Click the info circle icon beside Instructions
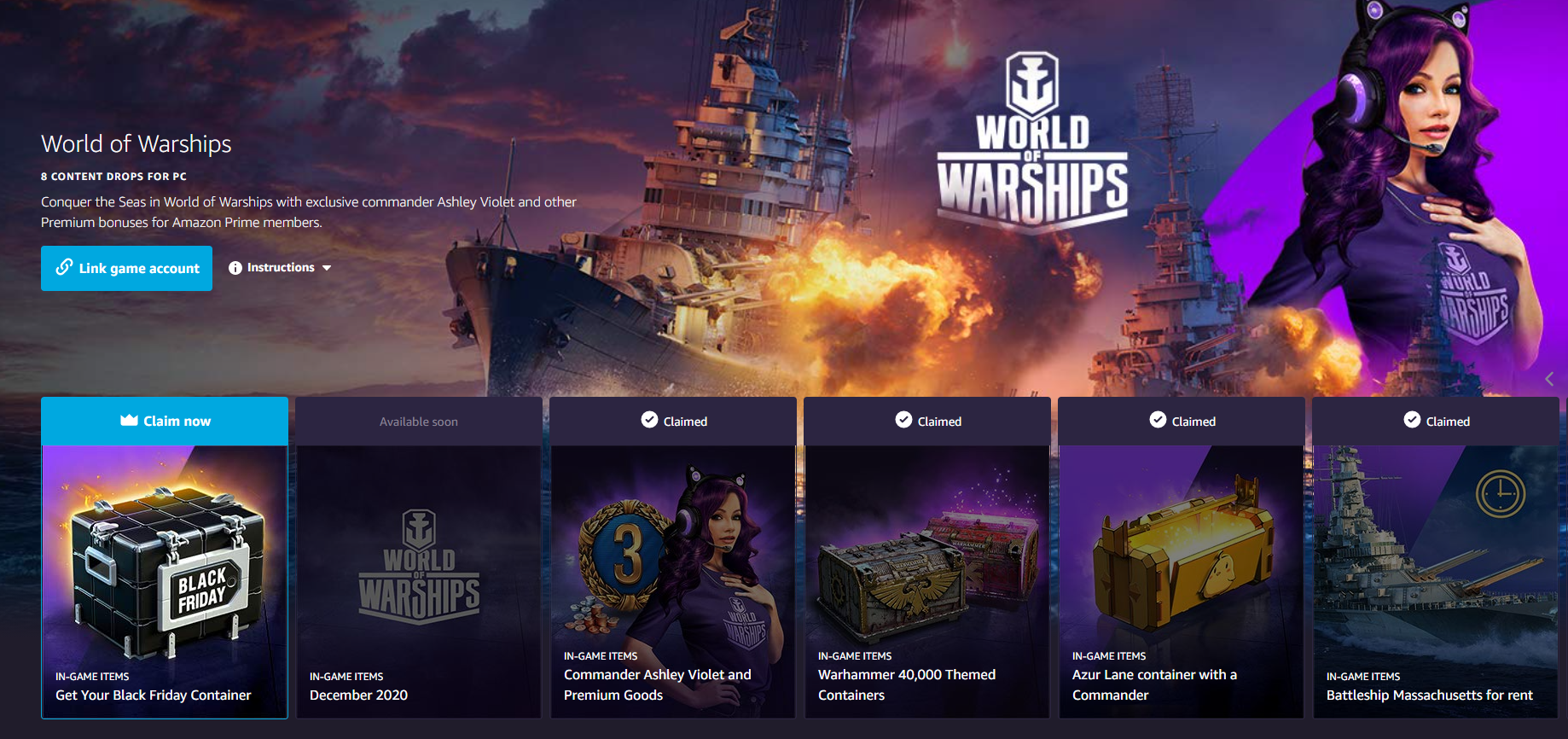 (x=235, y=268)
